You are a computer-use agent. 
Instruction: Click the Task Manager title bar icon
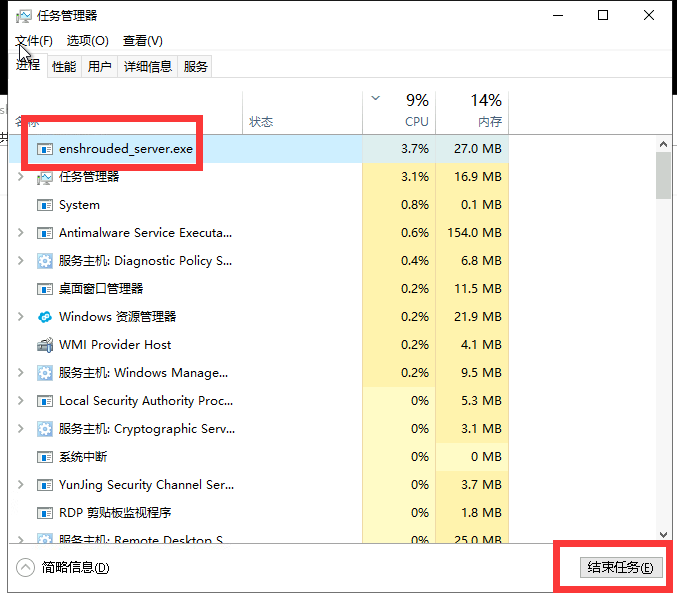(24, 16)
